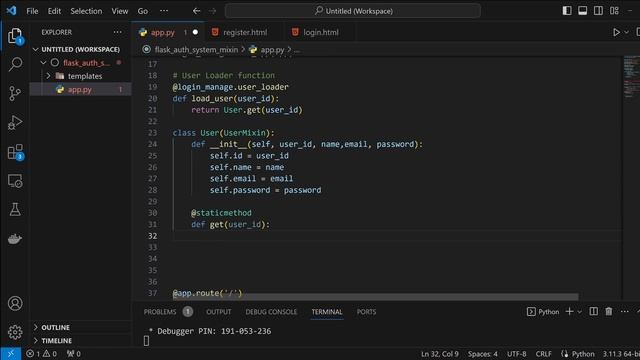The height and width of the screenshot is (360, 640).
Task: Open Run and Debug view
Action: (15, 123)
